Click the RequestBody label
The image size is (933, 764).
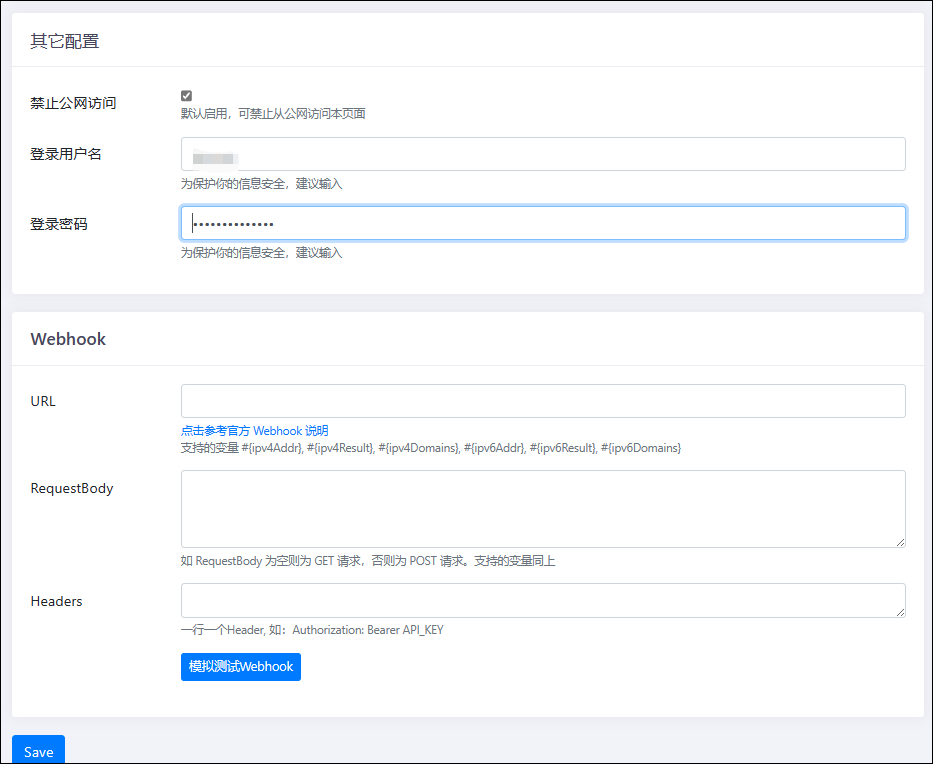[x=72, y=489]
